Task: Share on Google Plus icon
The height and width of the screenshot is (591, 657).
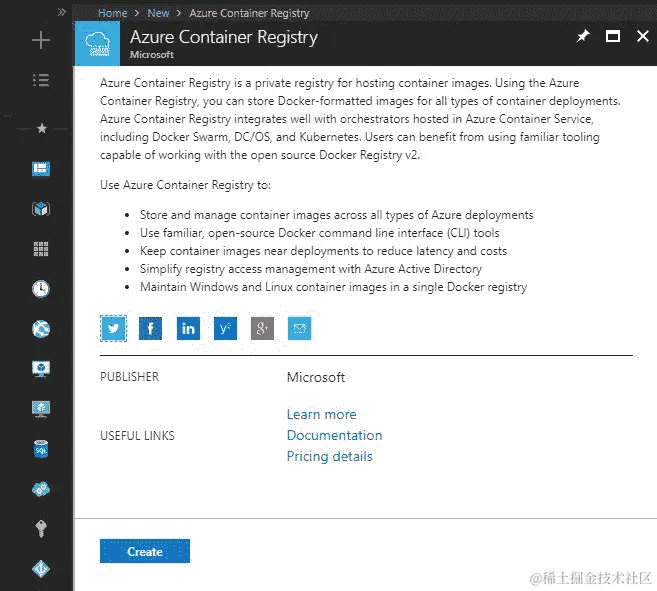Action: point(262,328)
